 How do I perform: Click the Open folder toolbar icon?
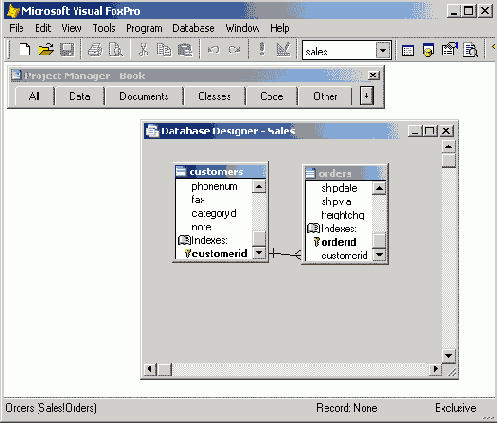pos(46,50)
